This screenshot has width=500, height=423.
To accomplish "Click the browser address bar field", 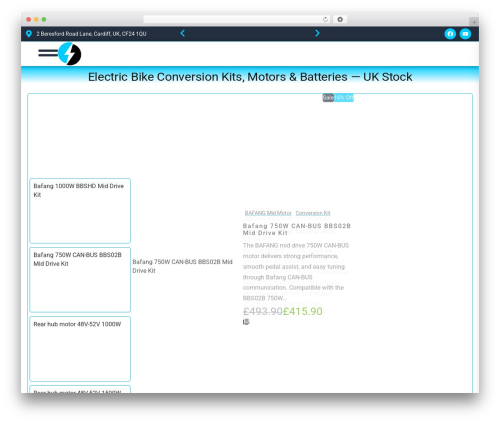I will point(237,20).
